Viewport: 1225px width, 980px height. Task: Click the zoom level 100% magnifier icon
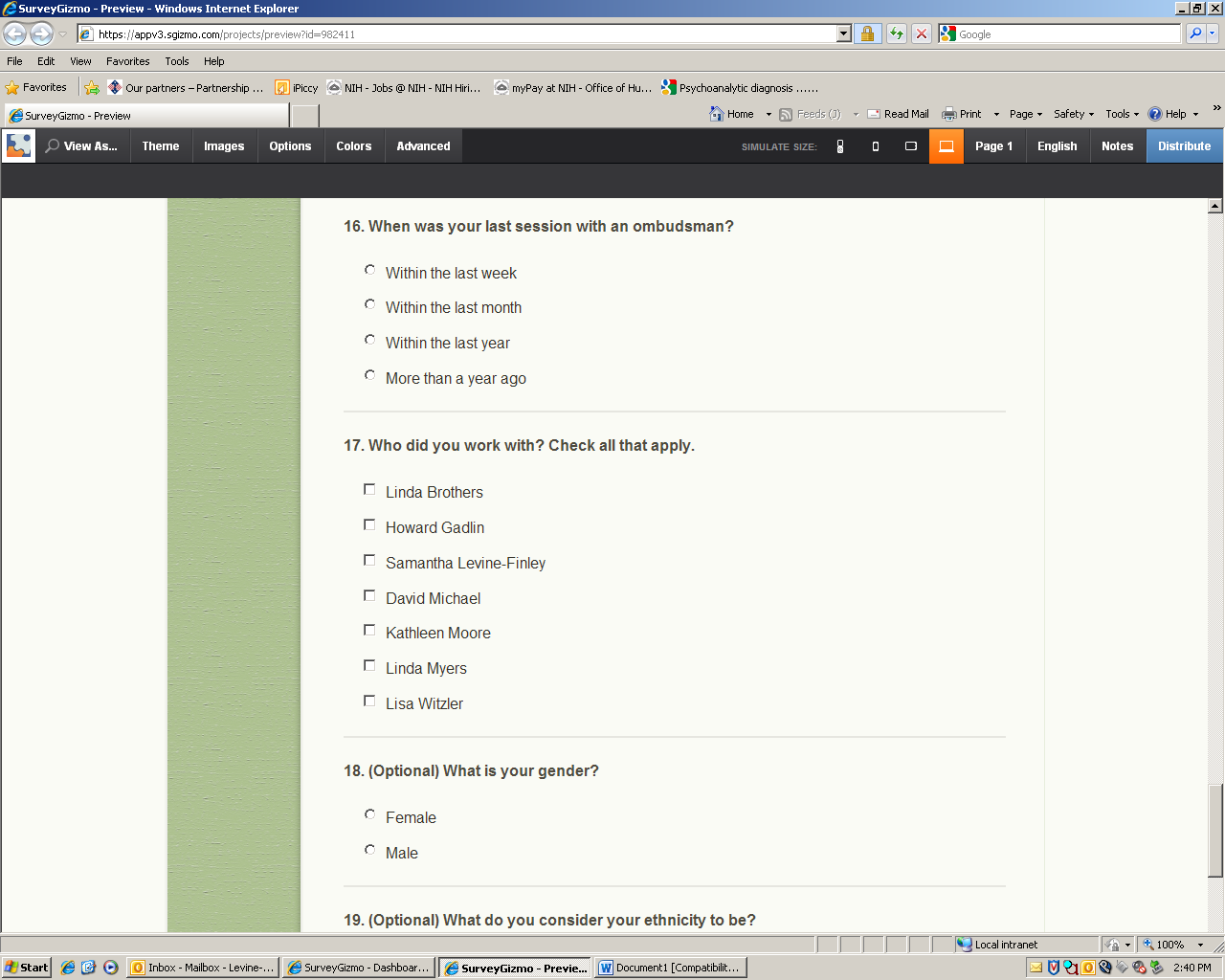pos(1148,945)
